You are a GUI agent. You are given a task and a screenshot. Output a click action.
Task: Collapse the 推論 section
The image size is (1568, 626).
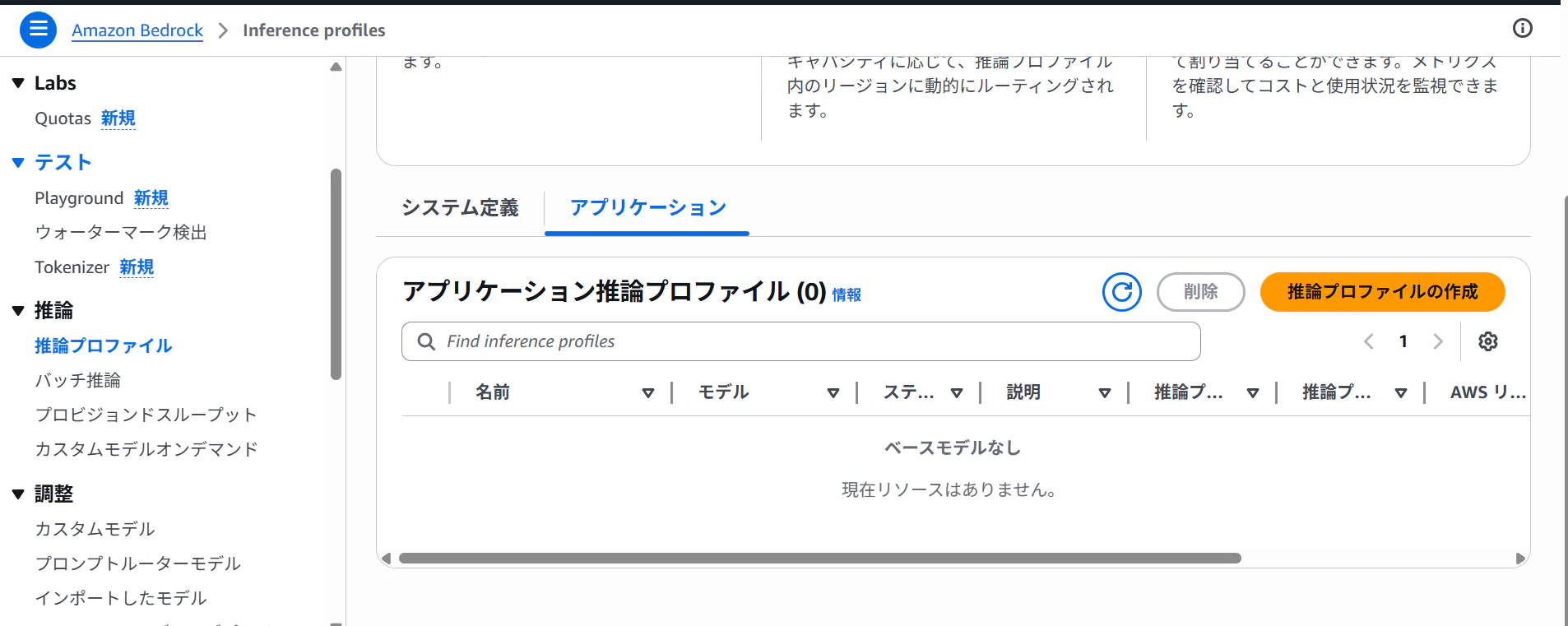click(x=18, y=311)
